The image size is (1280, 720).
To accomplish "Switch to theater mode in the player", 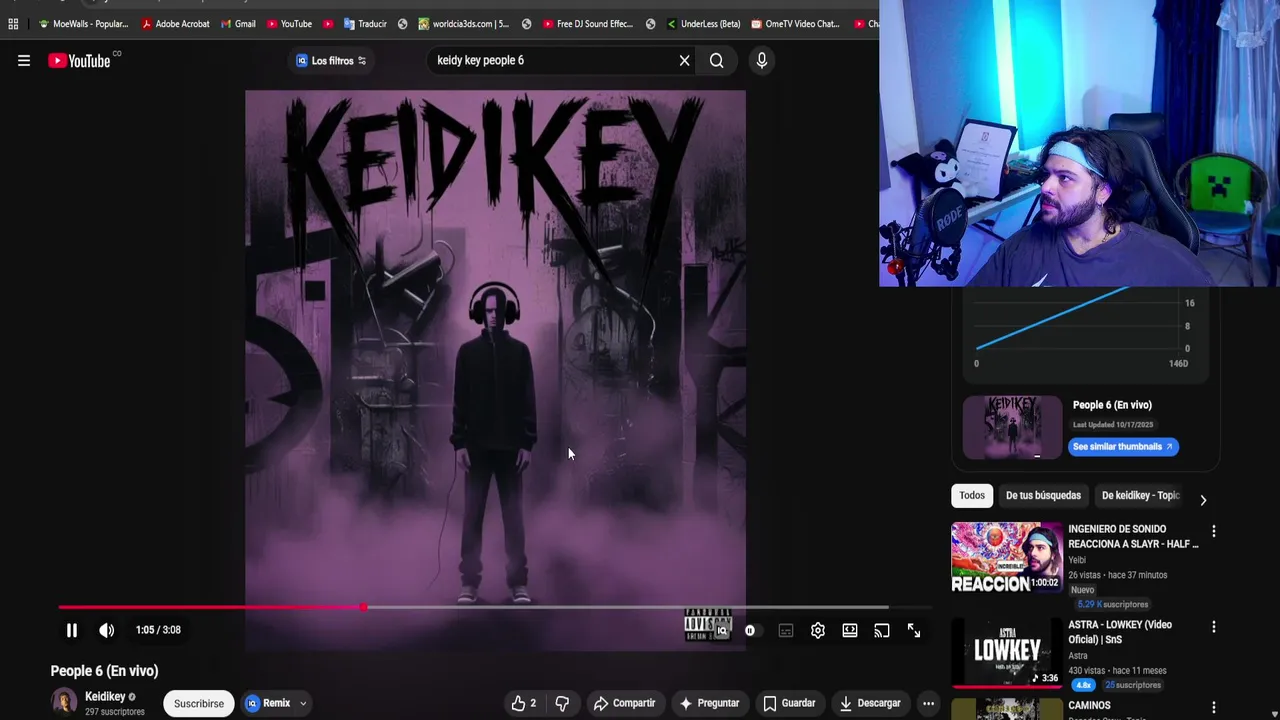I will pyautogui.click(x=850, y=630).
